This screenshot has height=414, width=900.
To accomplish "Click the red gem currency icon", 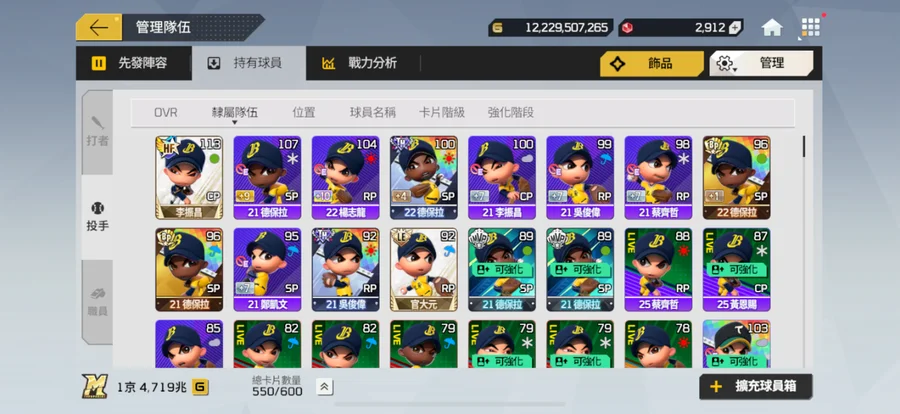I will [627, 28].
